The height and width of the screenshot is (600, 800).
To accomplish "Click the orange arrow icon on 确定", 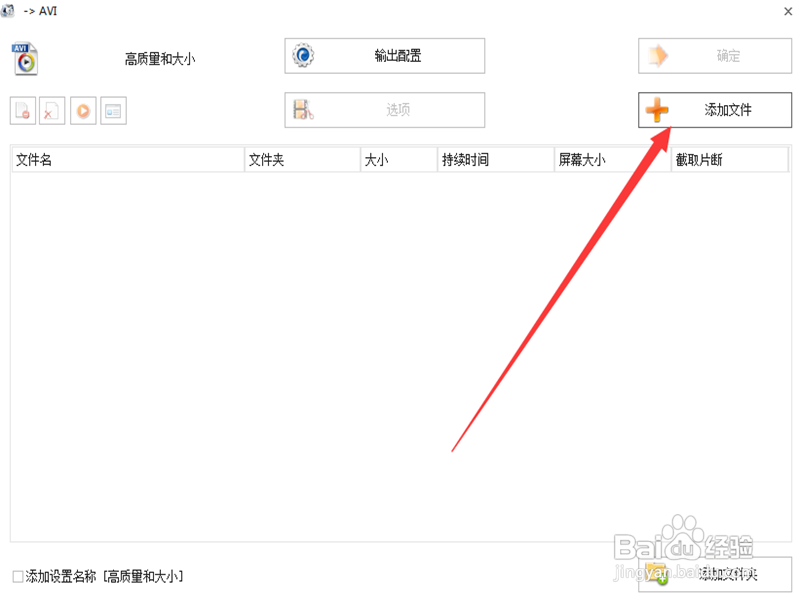I will [660, 55].
